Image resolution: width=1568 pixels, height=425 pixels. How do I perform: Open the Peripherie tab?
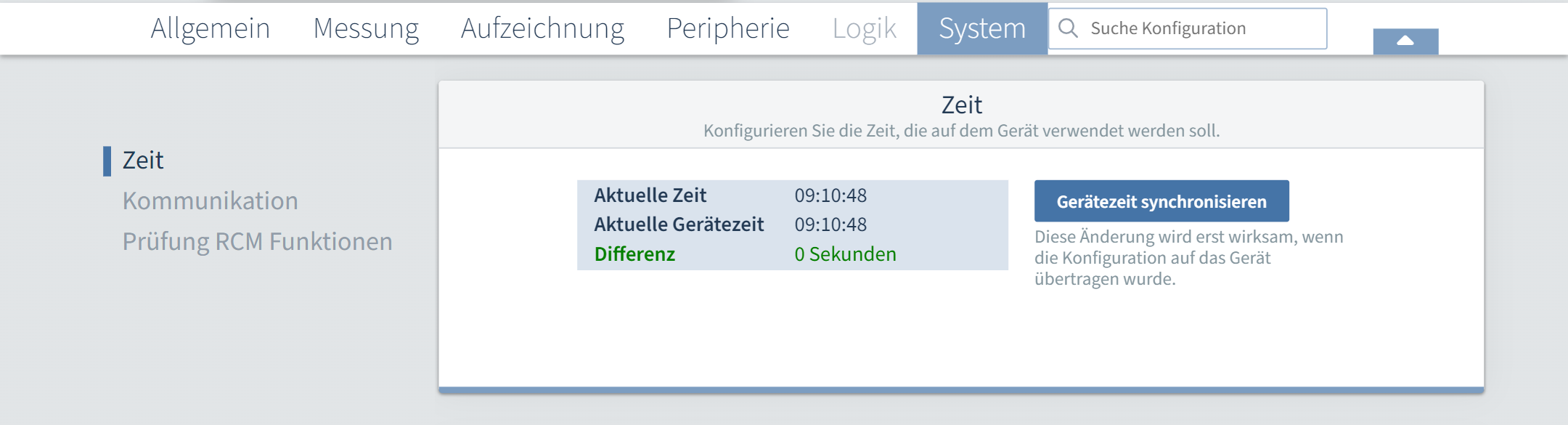point(728,28)
